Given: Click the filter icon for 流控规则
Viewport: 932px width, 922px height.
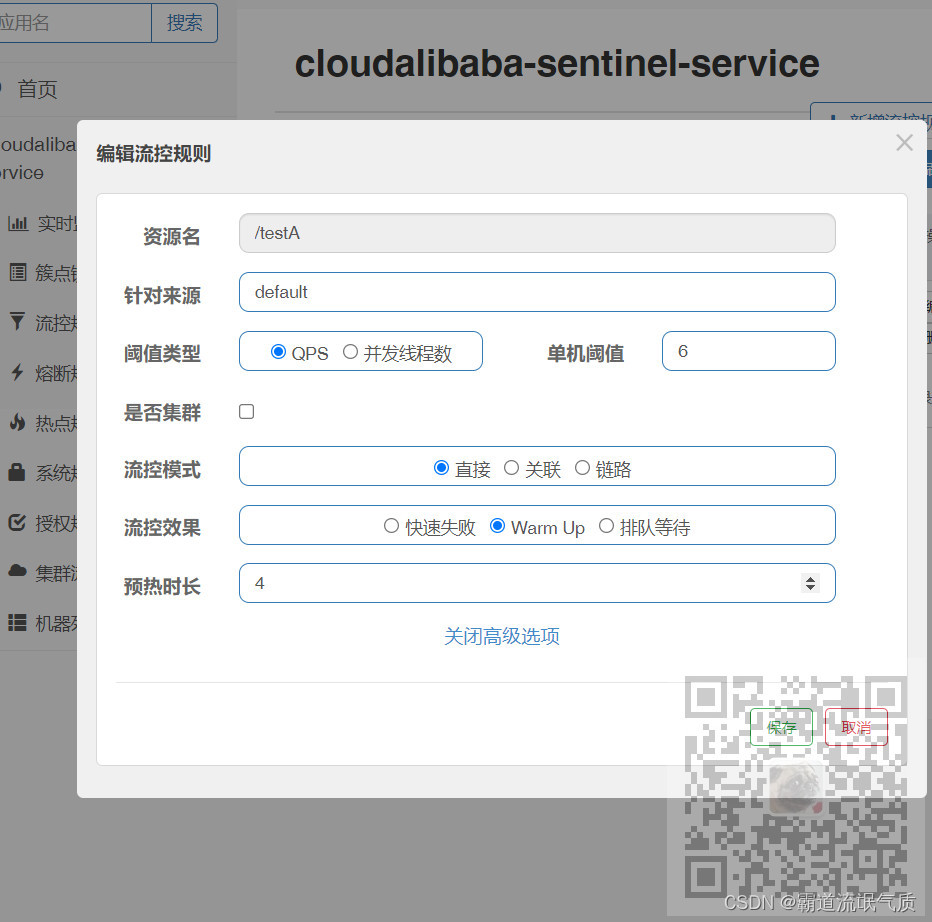Looking at the screenshot, I should (17, 322).
